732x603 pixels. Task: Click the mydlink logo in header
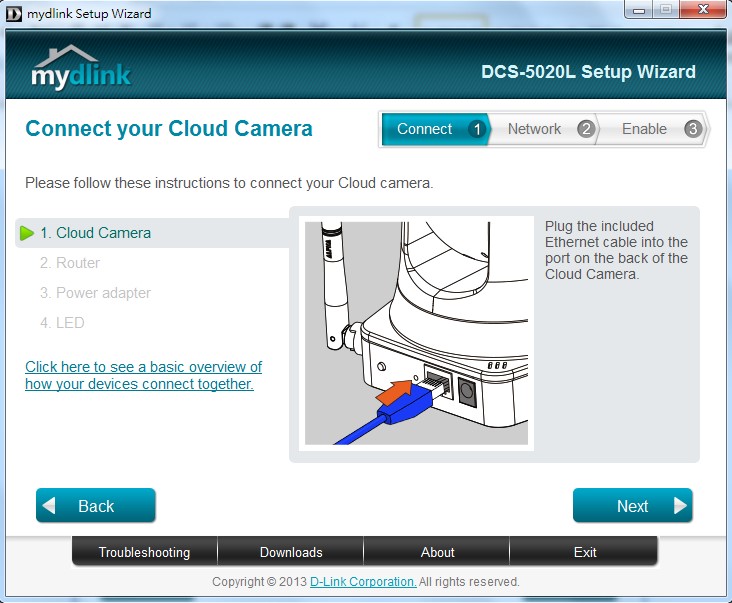[x=81, y=67]
